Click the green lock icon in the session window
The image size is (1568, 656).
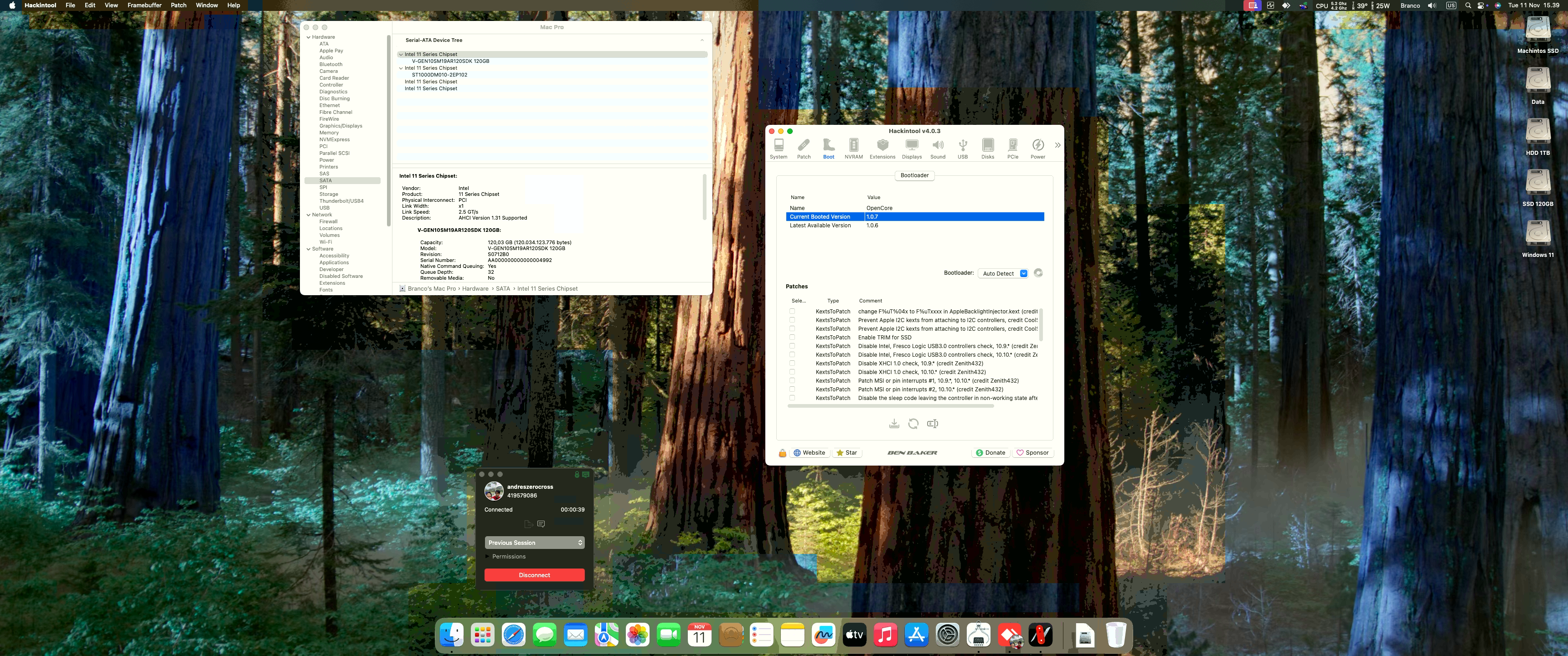577,475
